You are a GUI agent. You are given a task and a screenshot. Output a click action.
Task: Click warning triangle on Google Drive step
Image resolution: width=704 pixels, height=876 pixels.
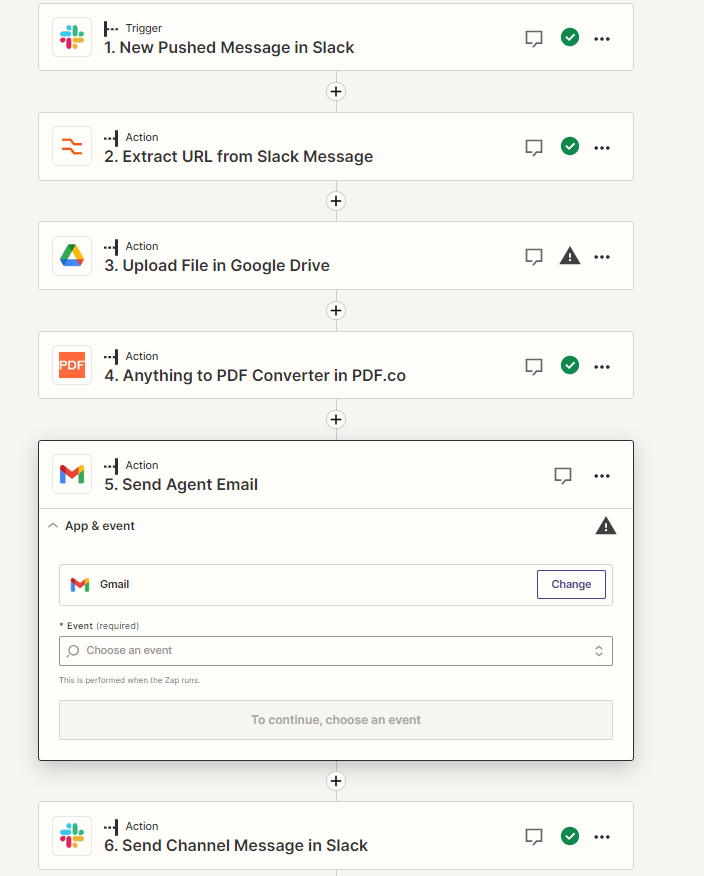point(569,255)
